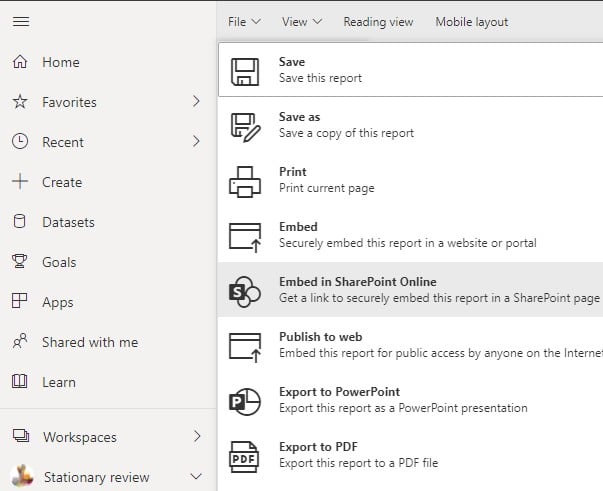Expand the Stationary review workspace dropdown arrow

(196, 477)
